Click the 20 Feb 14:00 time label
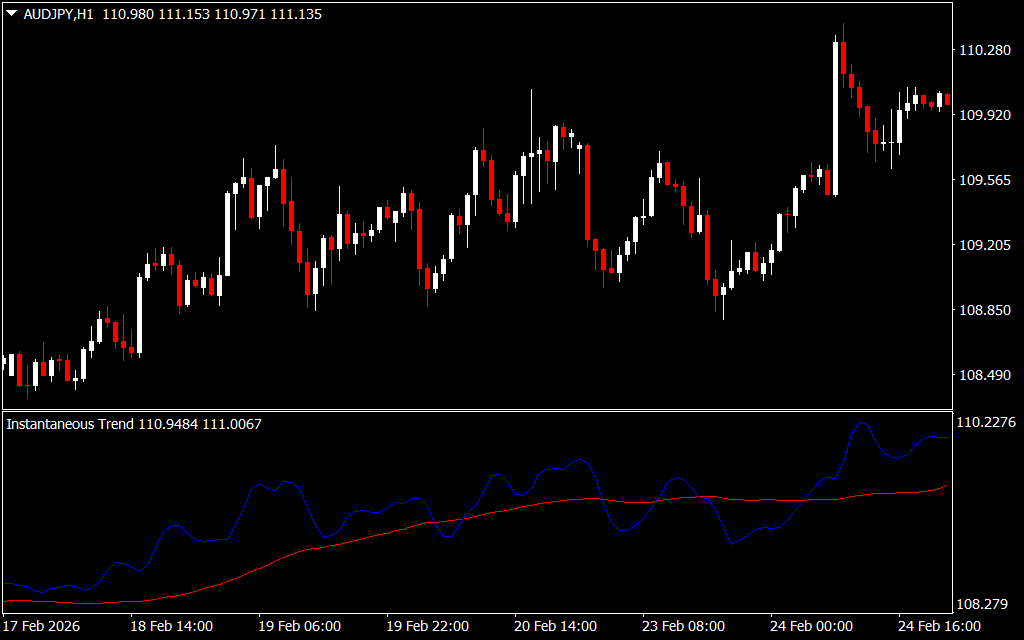 pyautogui.click(x=555, y=626)
